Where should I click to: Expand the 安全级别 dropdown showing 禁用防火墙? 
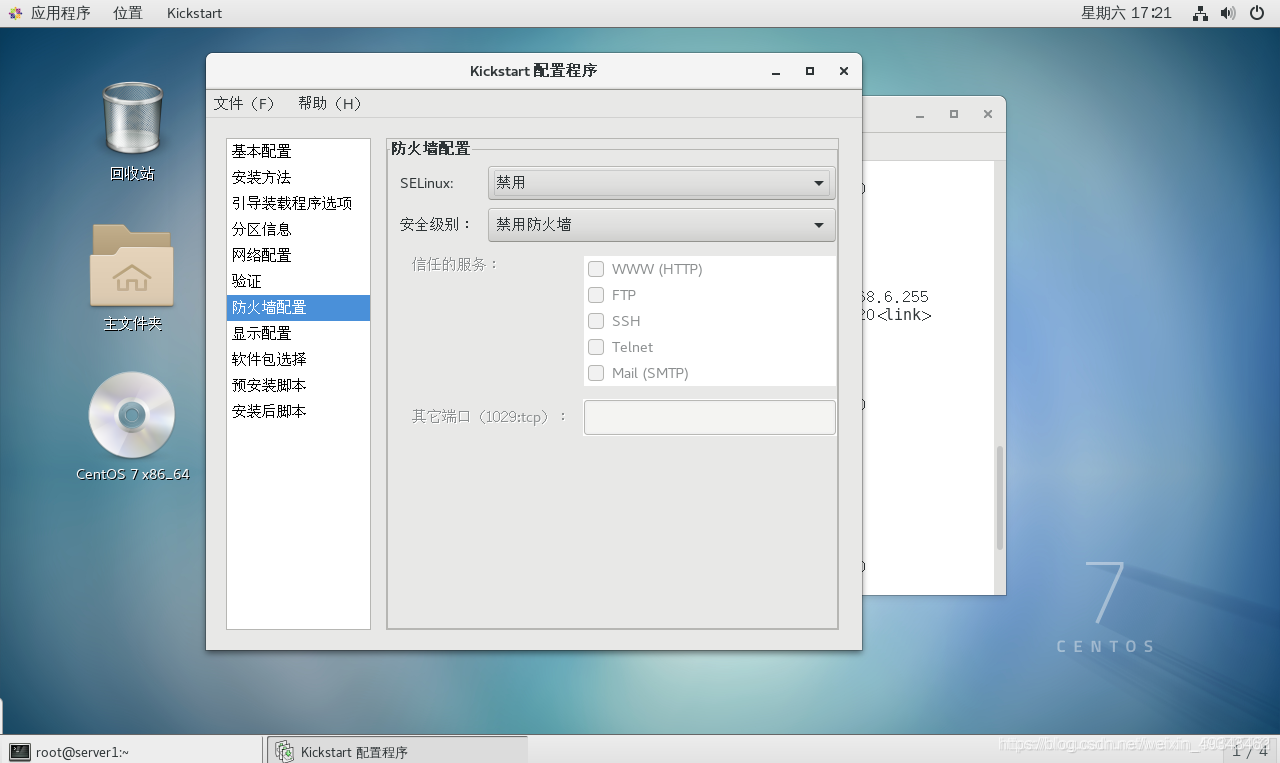[661, 225]
